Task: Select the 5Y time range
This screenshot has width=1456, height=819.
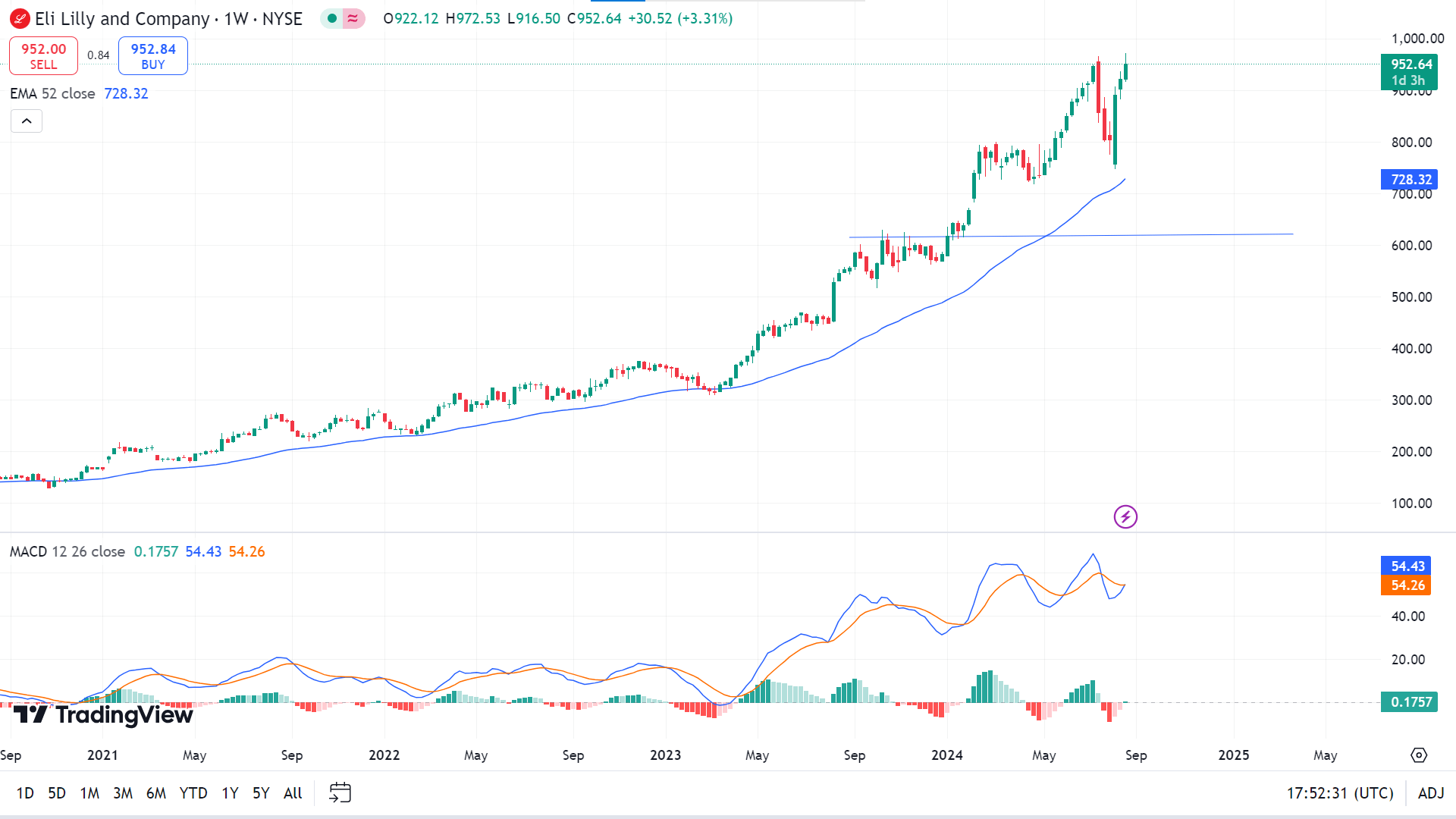Action: [x=261, y=793]
